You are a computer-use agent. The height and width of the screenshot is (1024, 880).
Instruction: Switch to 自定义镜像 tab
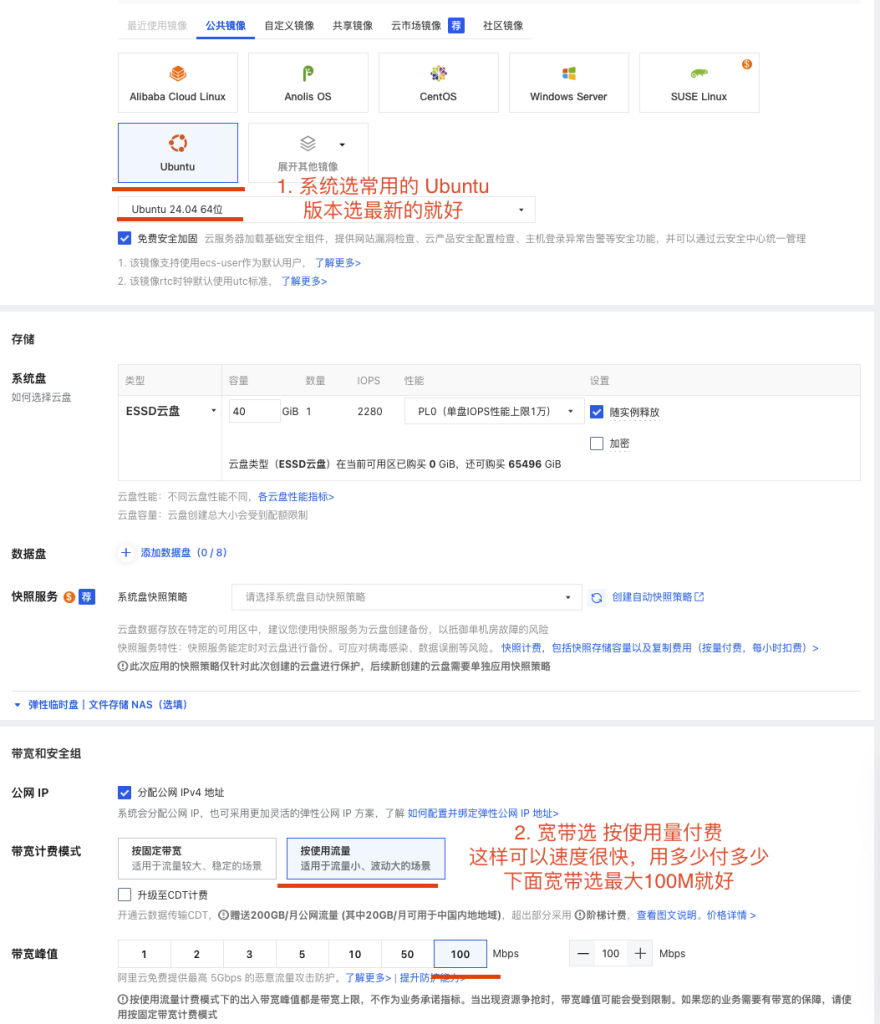point(289,25)
